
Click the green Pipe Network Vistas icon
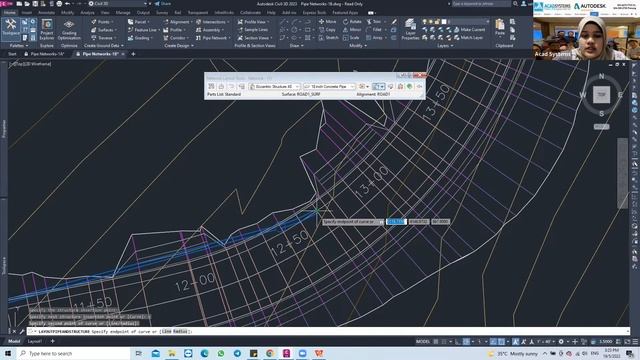click(x=409, y=87)
